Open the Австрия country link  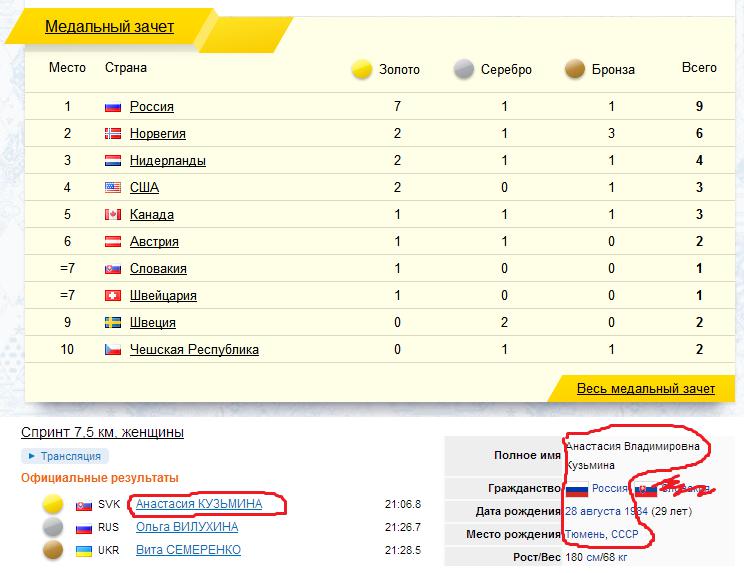154,241
